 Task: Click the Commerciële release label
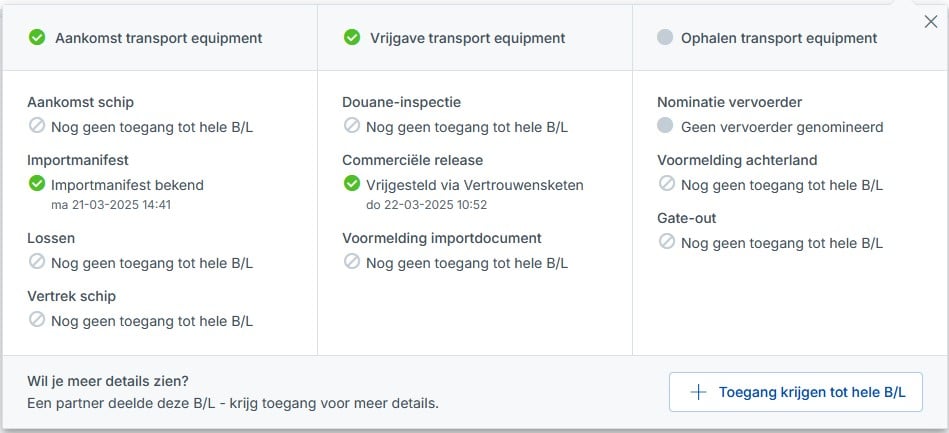coord(412,160)
